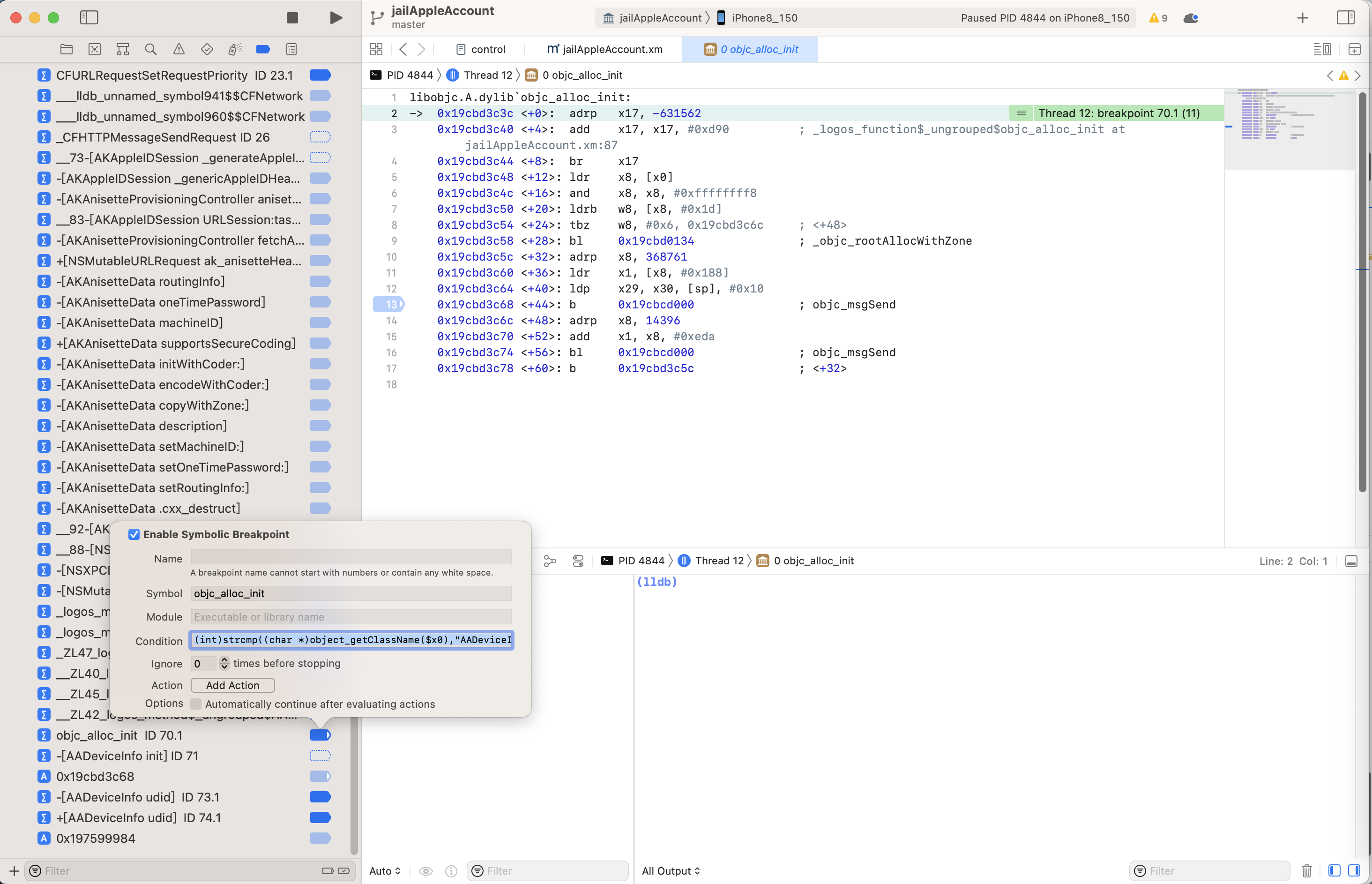Screen dimensions: 1372x884
Task: Toggle -[AADeviceInfo udid] ID 73.1 breakpoint
Action: pyautogui.click(x=321, y=797)
